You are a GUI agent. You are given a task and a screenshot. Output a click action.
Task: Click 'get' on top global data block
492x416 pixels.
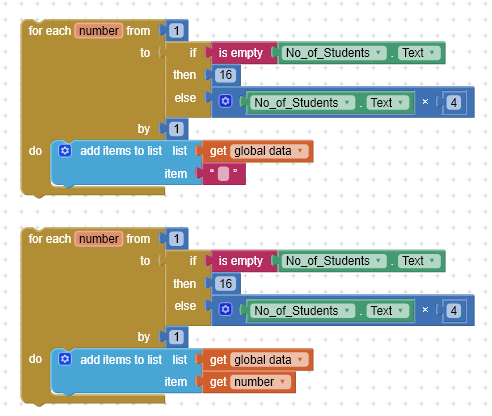tap(218, 151)
